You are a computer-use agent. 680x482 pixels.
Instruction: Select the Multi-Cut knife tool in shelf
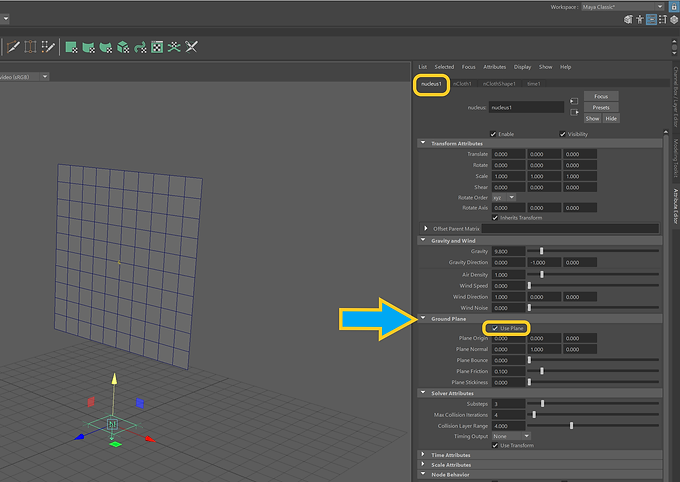(13, 47)
